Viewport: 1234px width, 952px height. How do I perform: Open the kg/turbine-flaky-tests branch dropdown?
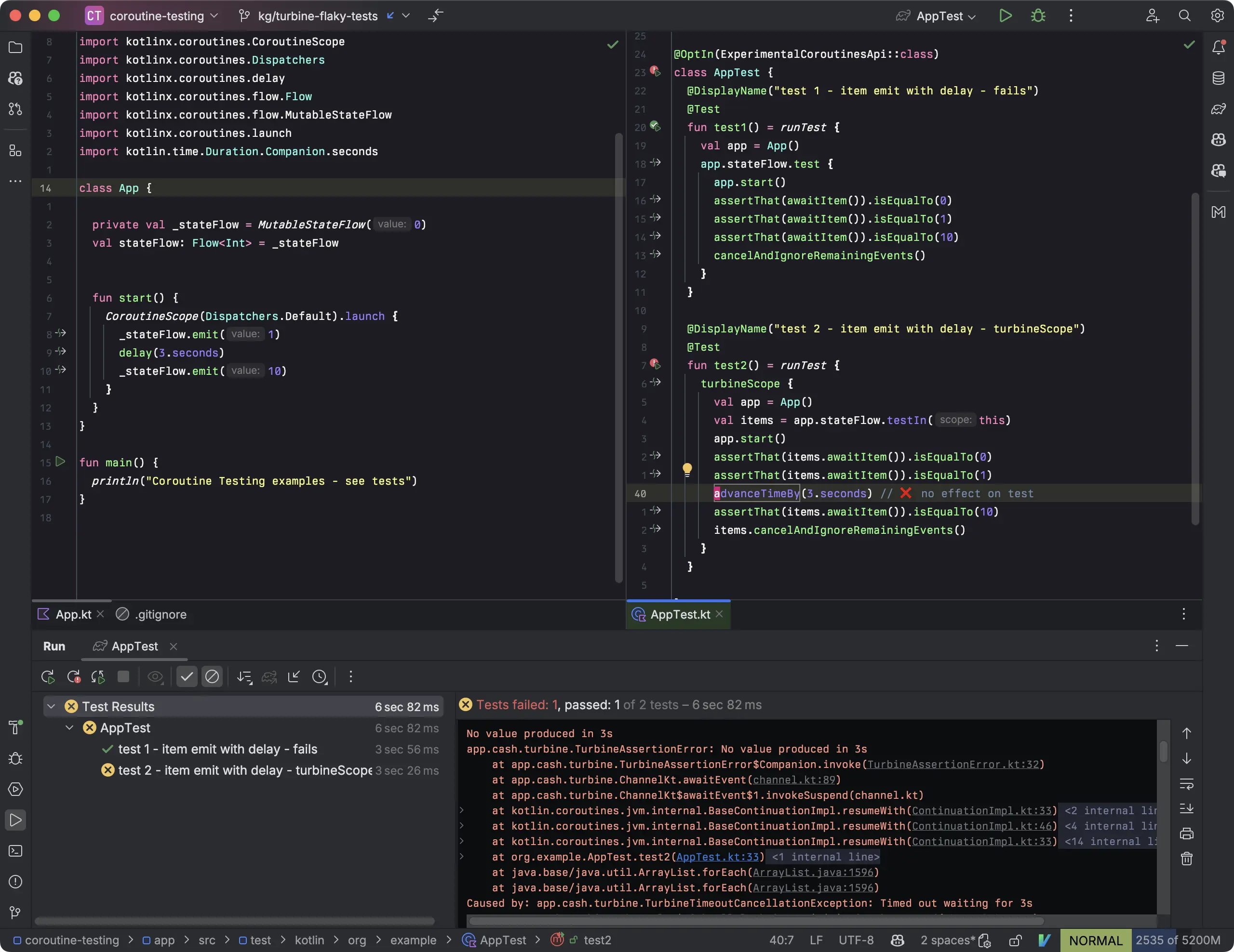click(x=318, y=16)
